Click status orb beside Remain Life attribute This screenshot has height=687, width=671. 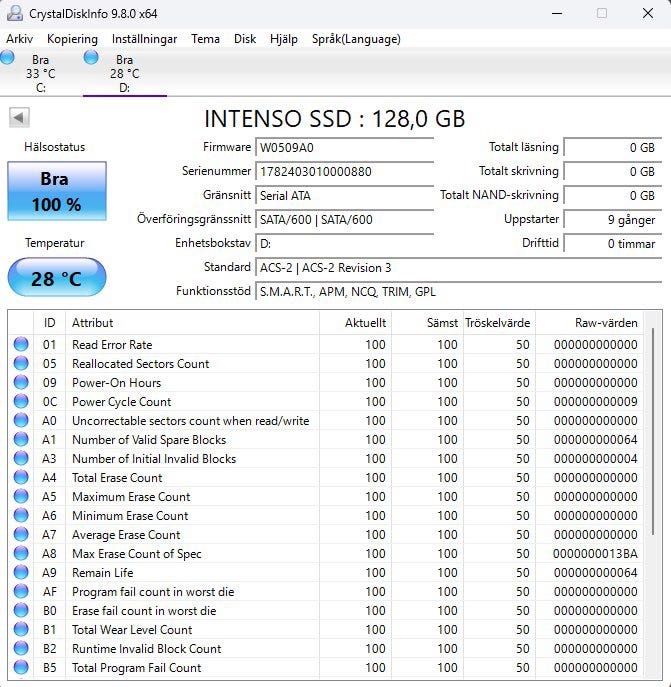coord(21,573)
